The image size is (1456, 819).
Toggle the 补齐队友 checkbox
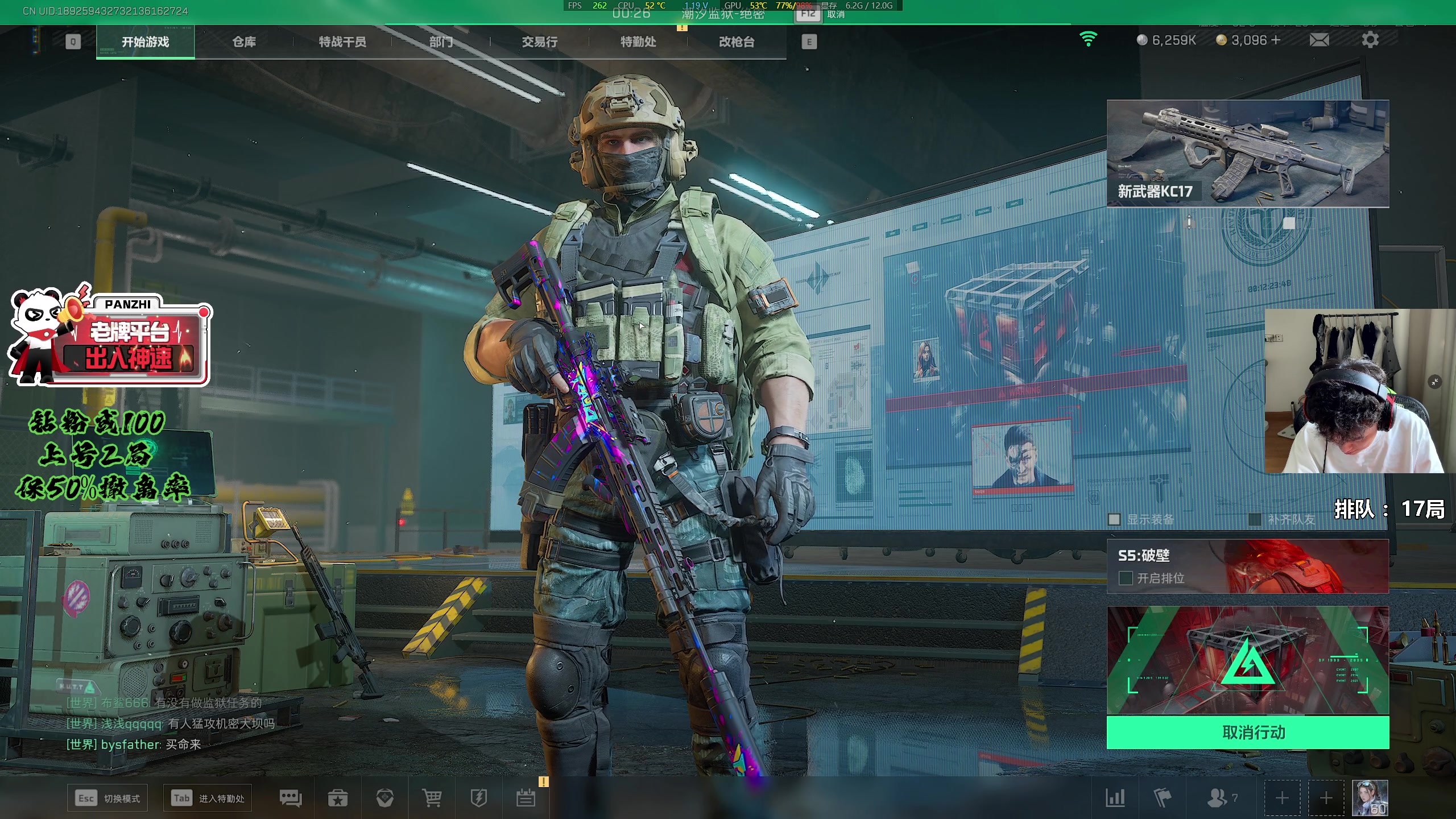pyautogui.click(x=1254, y=519)
